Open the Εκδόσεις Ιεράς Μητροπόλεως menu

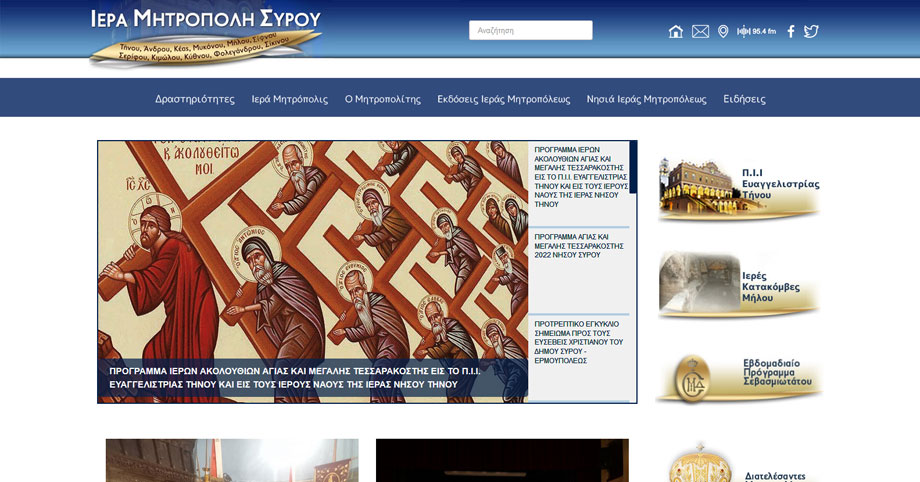pyautogui.click(x=503, y=99)
